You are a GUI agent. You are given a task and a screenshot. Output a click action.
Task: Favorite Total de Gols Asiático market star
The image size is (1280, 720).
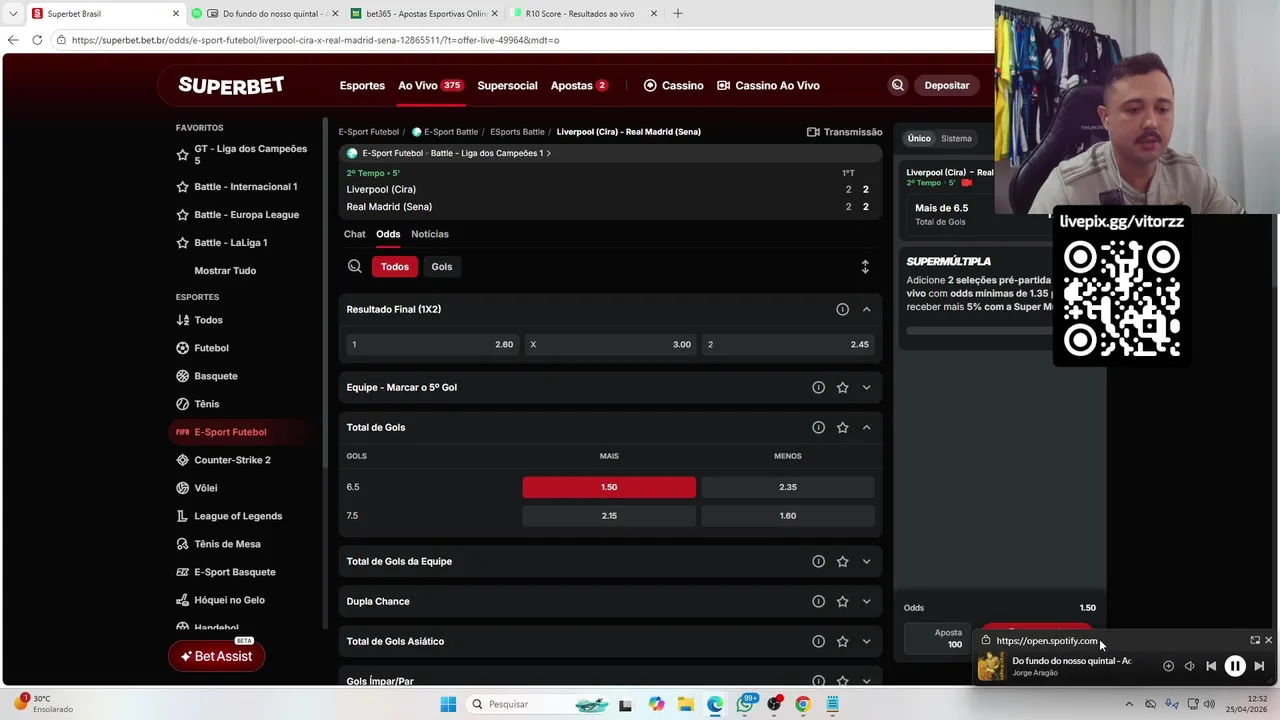(842, 641)
